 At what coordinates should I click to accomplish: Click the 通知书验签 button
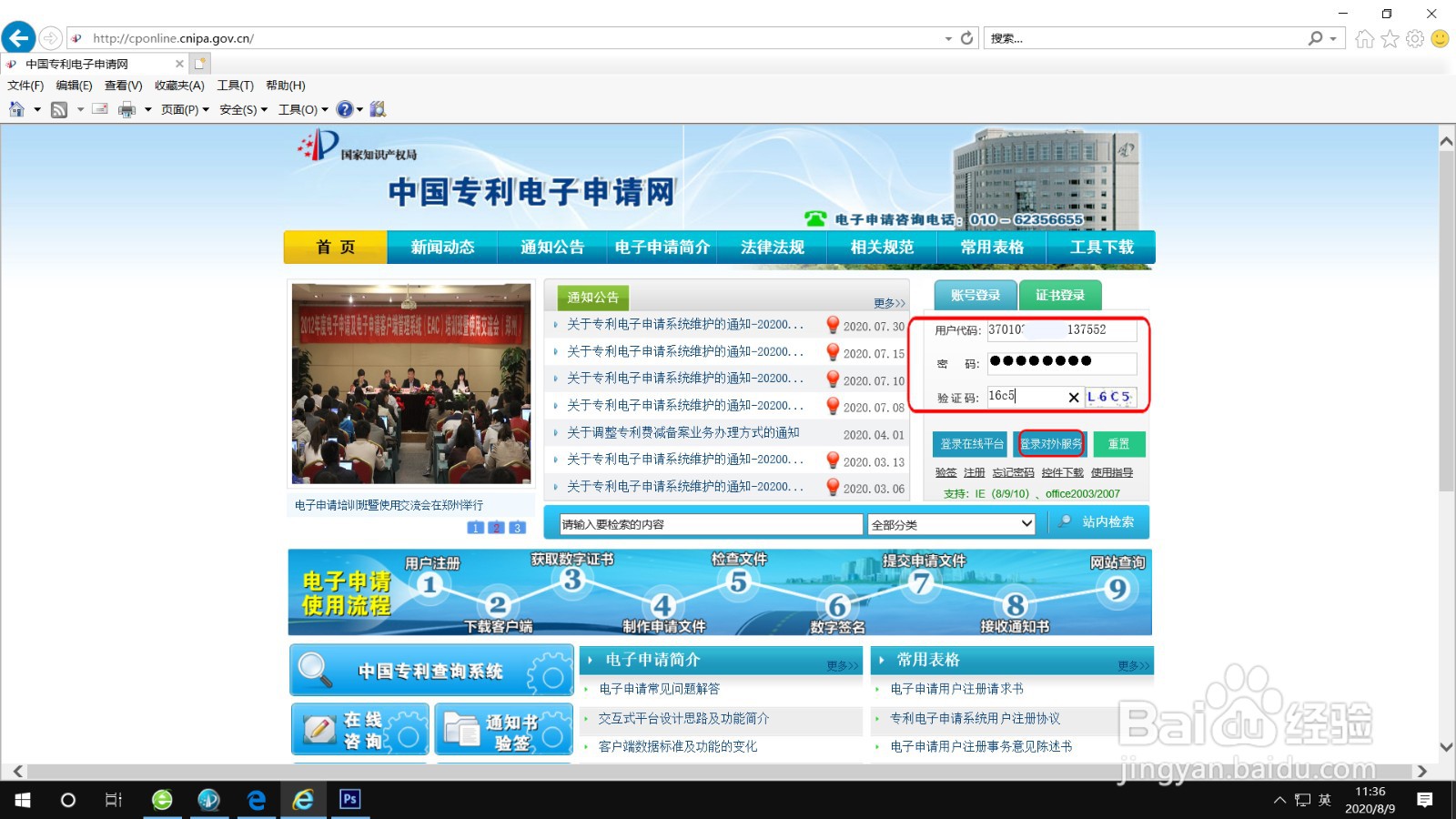point(504,729)
